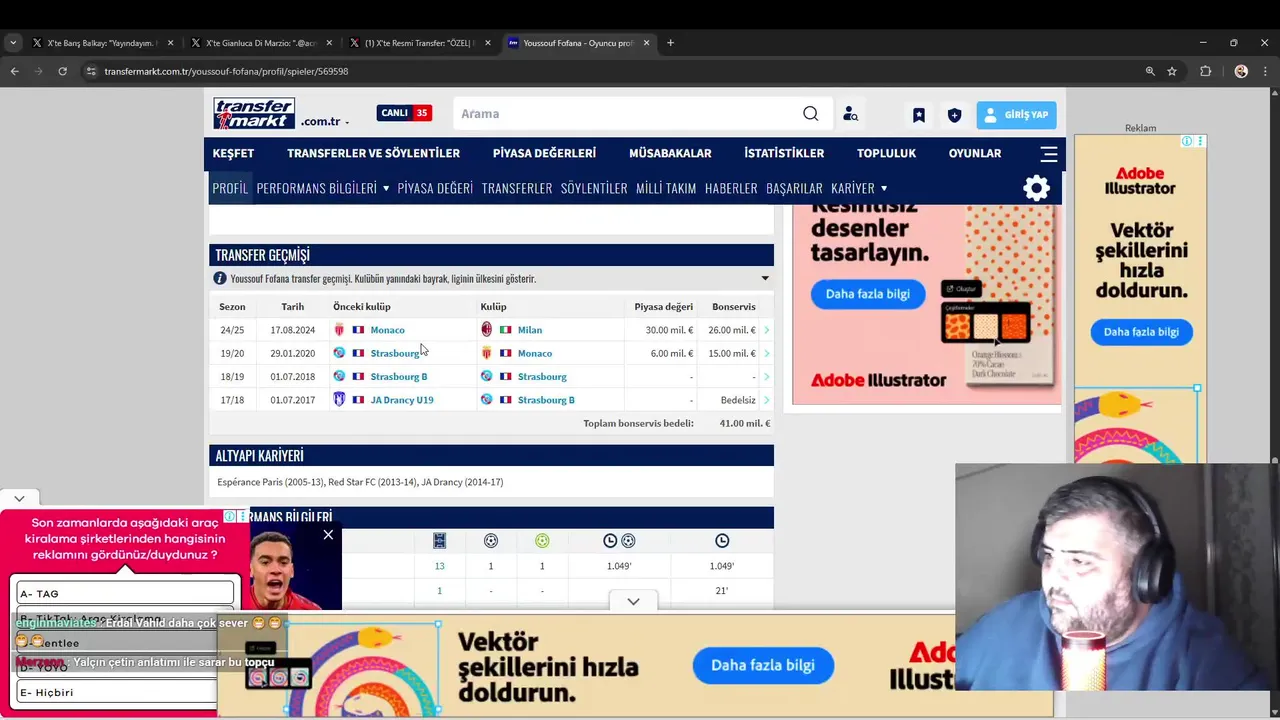Expand the KARİYER dropdown
This screenshot has height=720, width=1280.
859,188
